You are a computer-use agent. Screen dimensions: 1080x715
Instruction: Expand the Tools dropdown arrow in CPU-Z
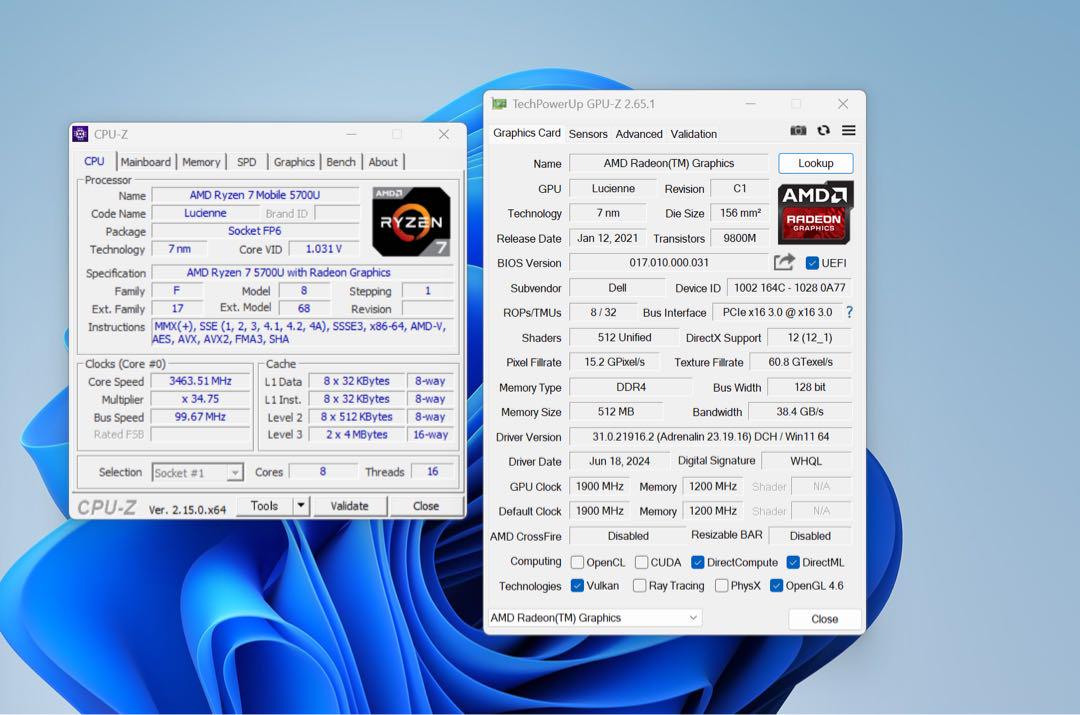pyautogui.click(x=301, y=506)
